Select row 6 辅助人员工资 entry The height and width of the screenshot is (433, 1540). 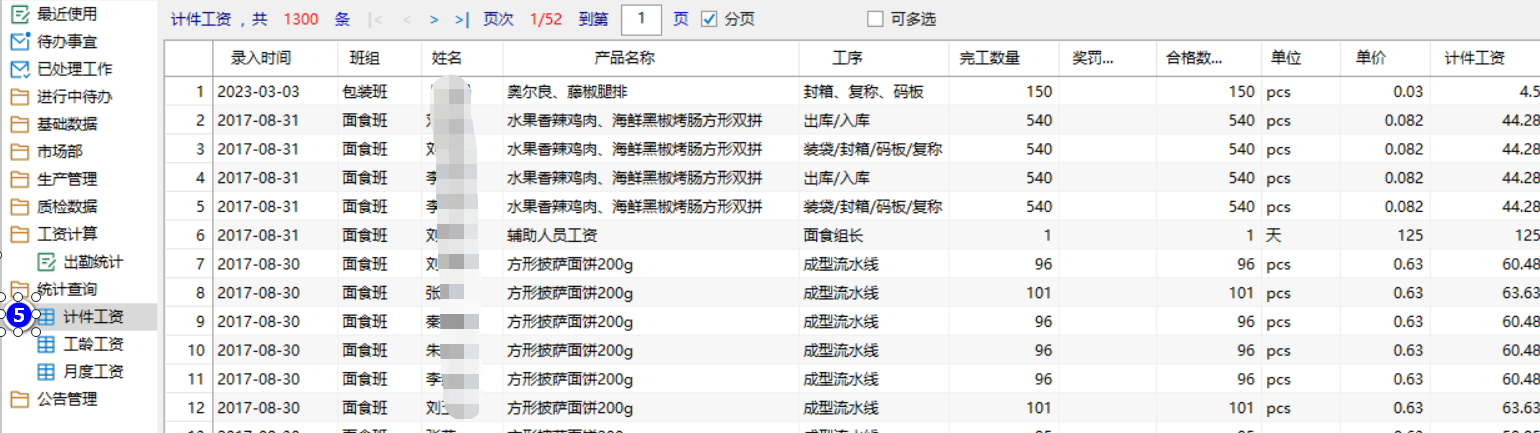tap(553, 236)
